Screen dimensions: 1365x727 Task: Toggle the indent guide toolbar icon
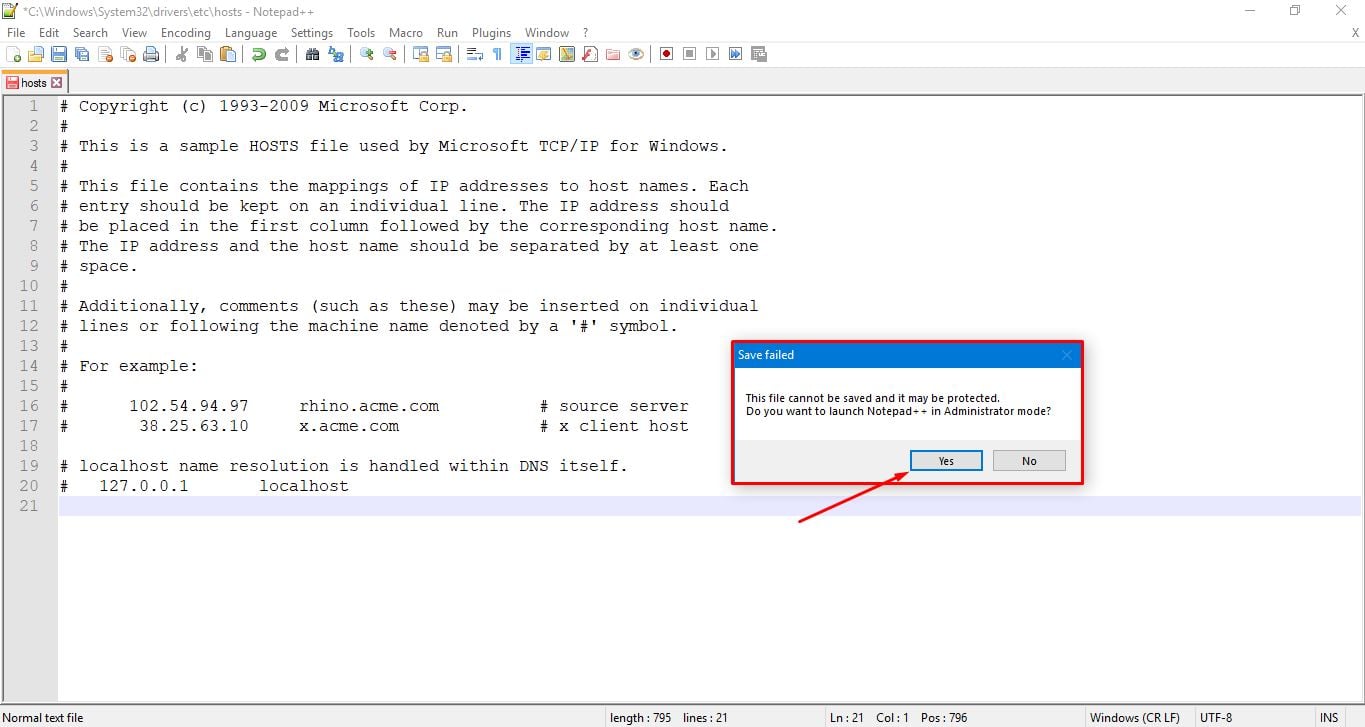(521, 55)
